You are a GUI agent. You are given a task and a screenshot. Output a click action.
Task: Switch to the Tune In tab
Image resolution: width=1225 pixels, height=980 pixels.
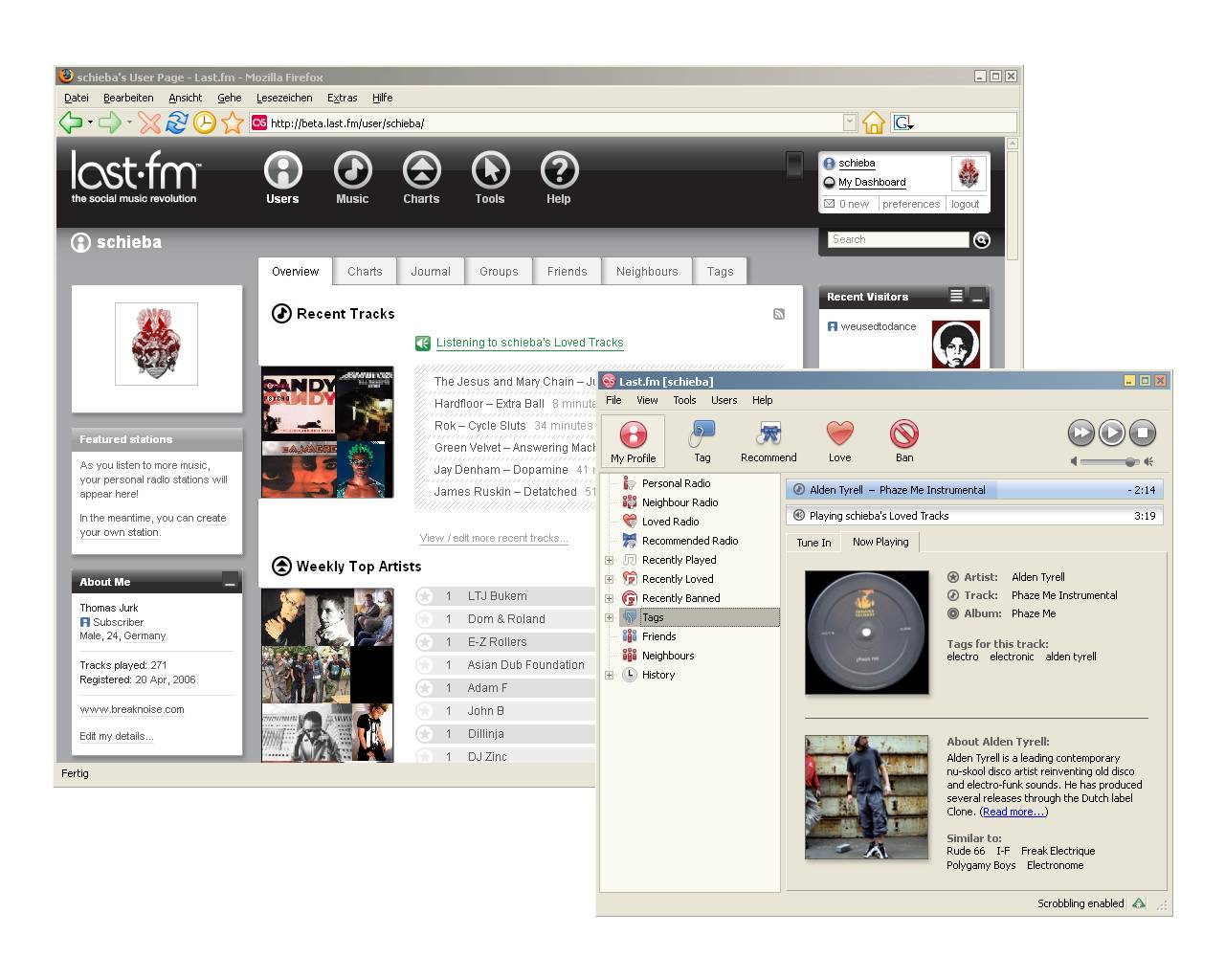pyautogui.click(x=813, y=543)
